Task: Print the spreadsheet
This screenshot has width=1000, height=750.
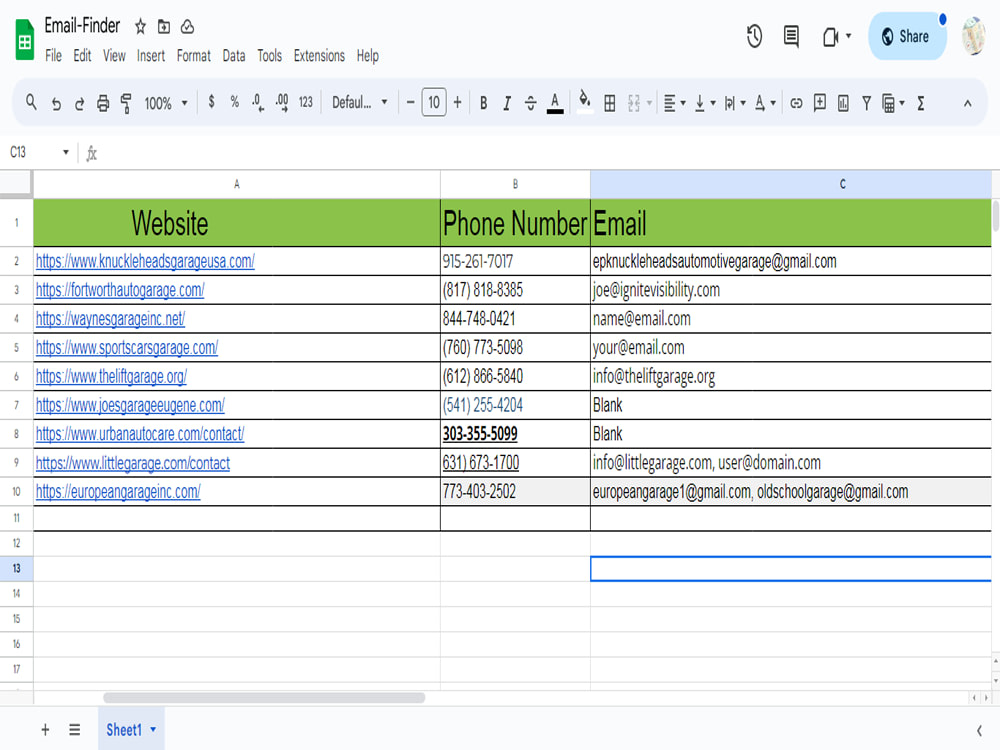Action: point(103,103)
